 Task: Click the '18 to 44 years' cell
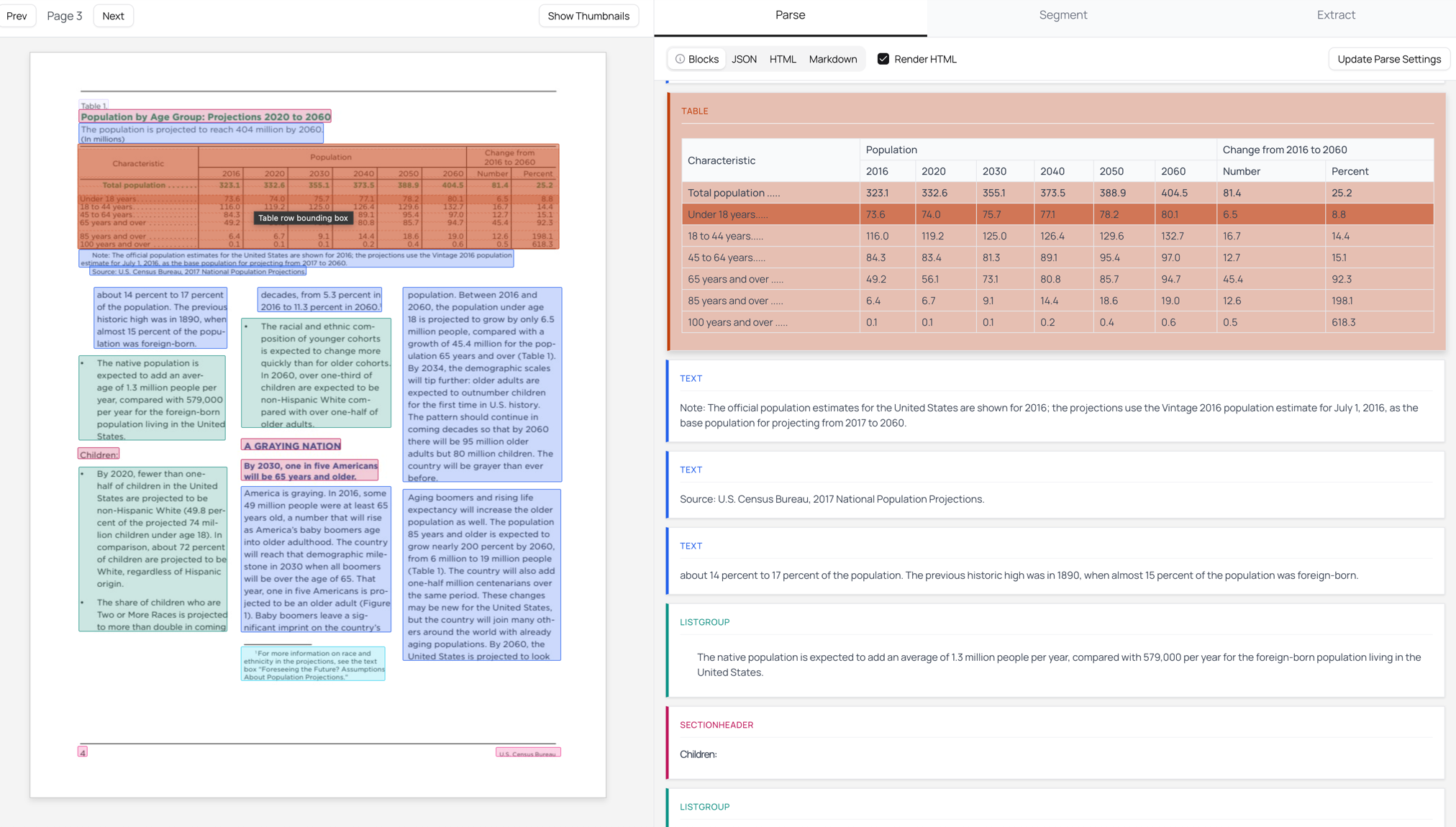coord(770,236)
